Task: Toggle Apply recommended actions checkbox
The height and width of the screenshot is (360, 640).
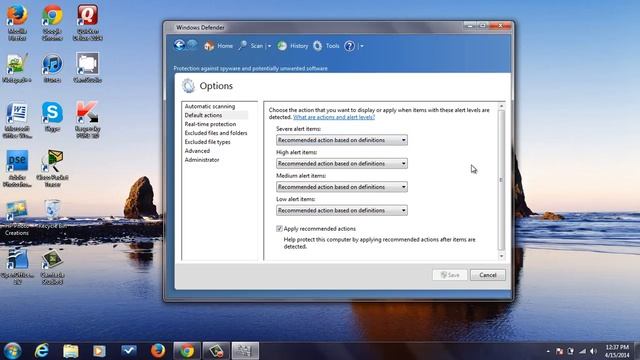Action: [280, 229]
